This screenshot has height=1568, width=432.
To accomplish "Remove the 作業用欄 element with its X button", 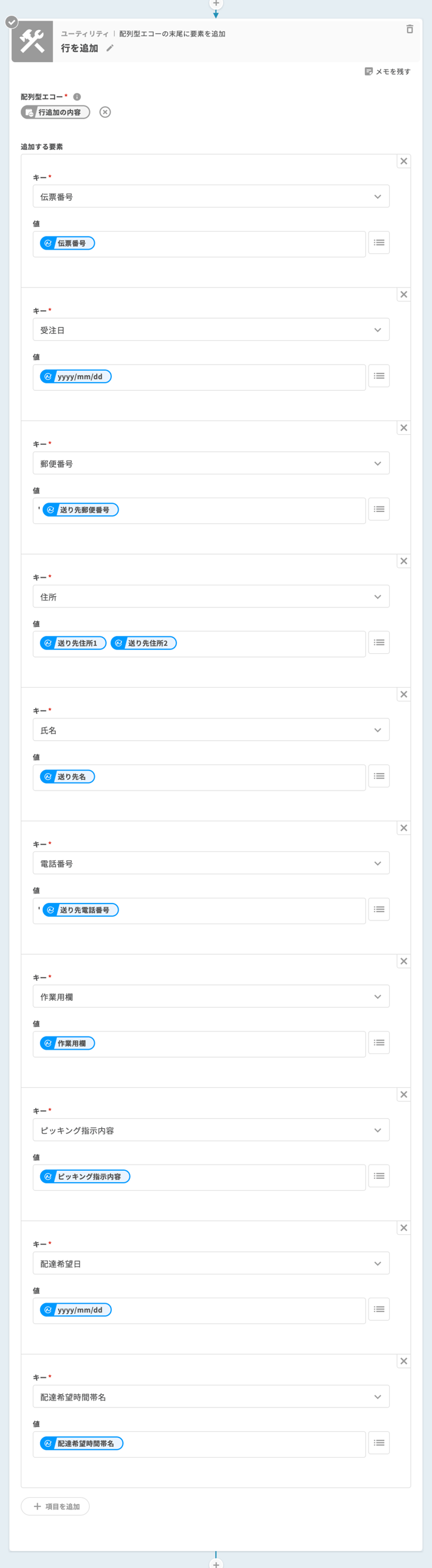I will tap(404, 961).
